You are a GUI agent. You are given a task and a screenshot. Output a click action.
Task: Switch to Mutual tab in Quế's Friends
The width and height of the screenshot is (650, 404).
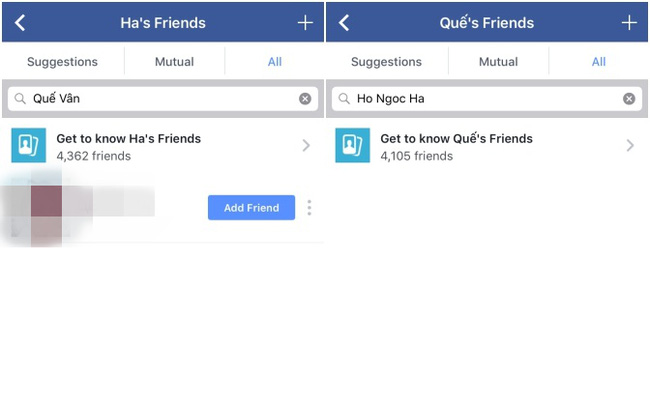(x=498, y=62)
